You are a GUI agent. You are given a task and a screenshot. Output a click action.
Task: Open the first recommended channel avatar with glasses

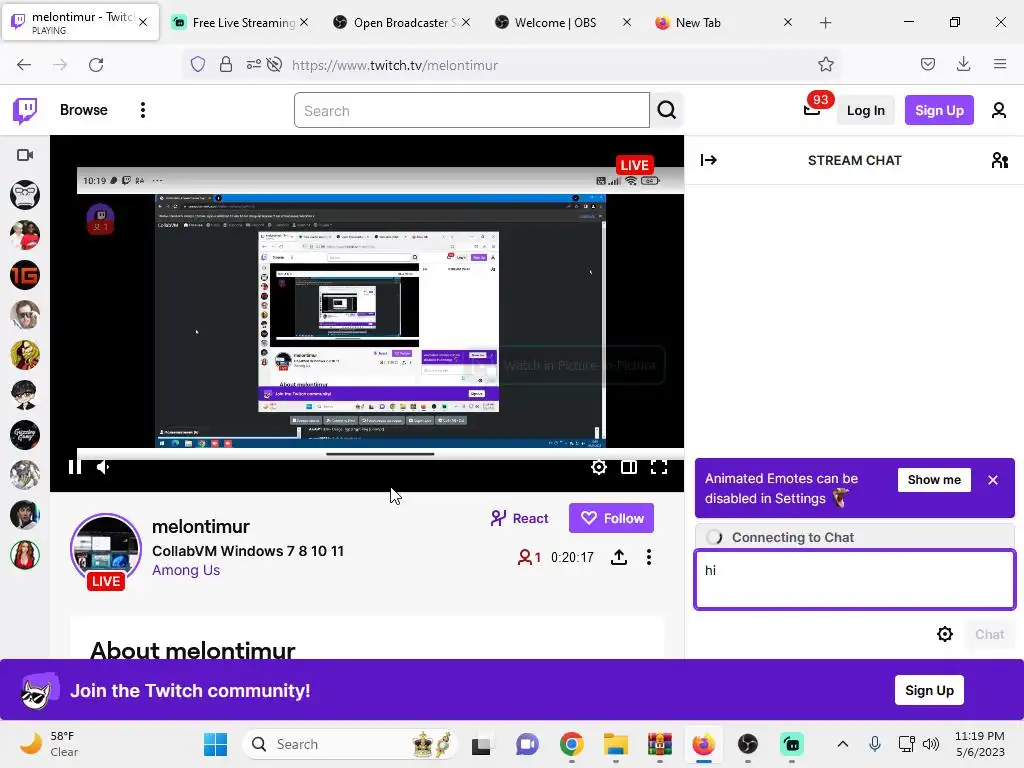[x=25, y=195]
